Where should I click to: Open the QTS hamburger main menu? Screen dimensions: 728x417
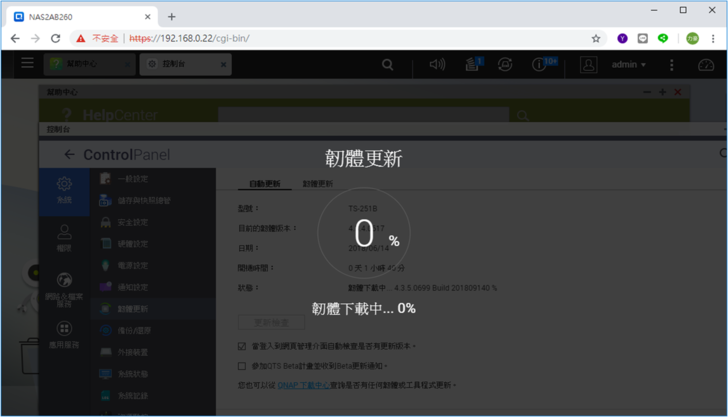click(x=27, y=64)
